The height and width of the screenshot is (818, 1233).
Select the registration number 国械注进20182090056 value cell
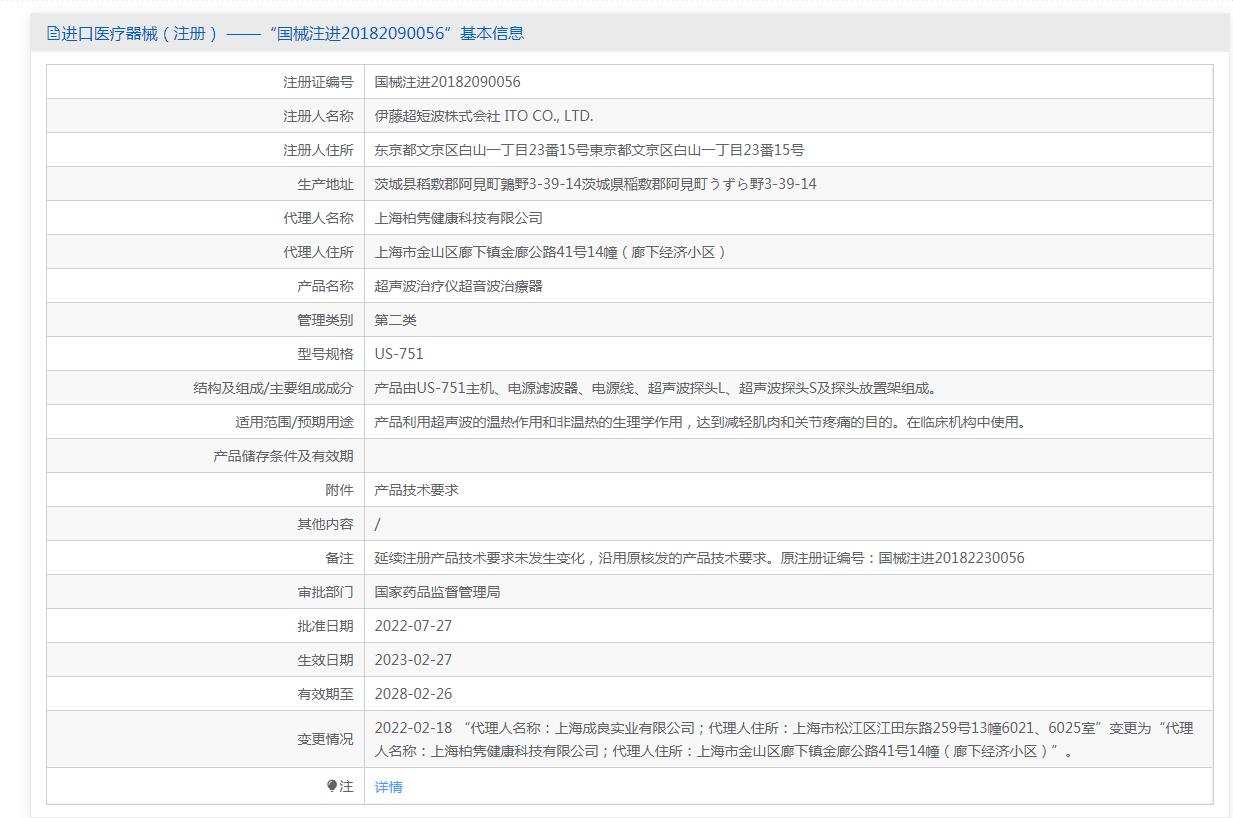click(447, 82)
